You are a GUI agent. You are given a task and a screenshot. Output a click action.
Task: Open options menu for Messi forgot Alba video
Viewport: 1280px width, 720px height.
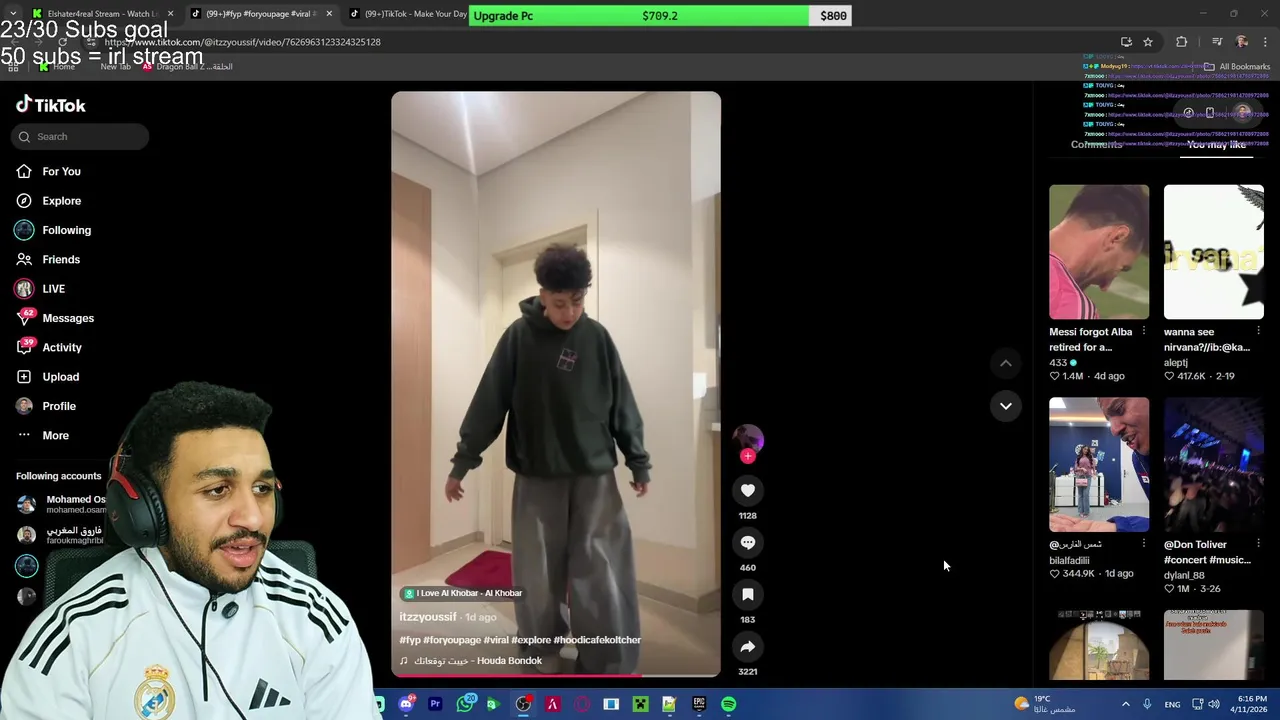[x=1144, y=331]
